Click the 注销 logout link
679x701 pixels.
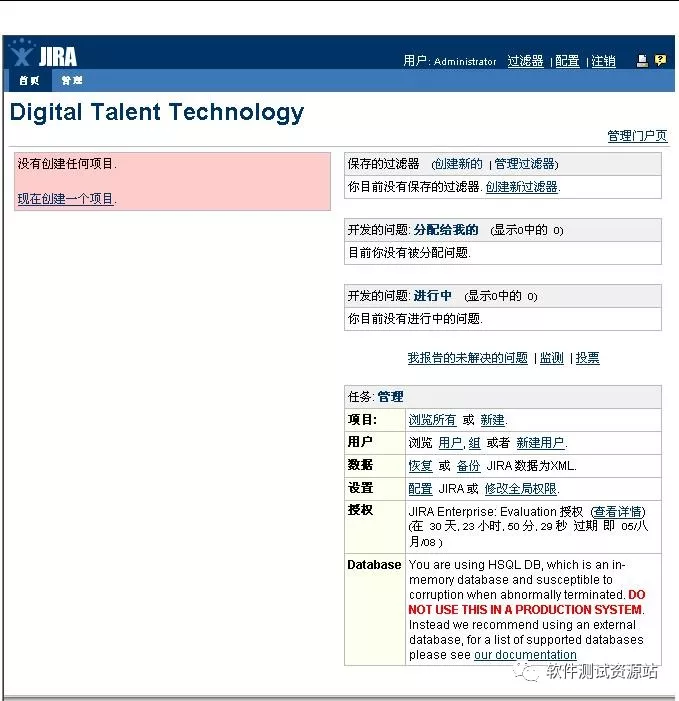(603, 61)
